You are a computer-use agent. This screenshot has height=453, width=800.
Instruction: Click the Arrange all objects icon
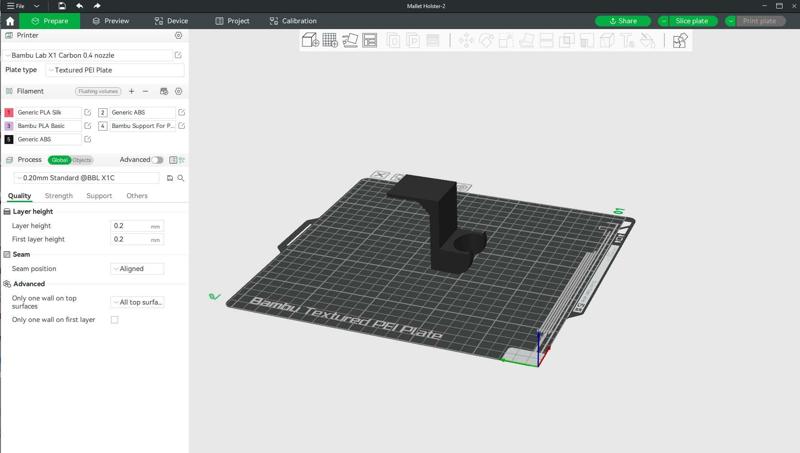[x=370, y=41]
